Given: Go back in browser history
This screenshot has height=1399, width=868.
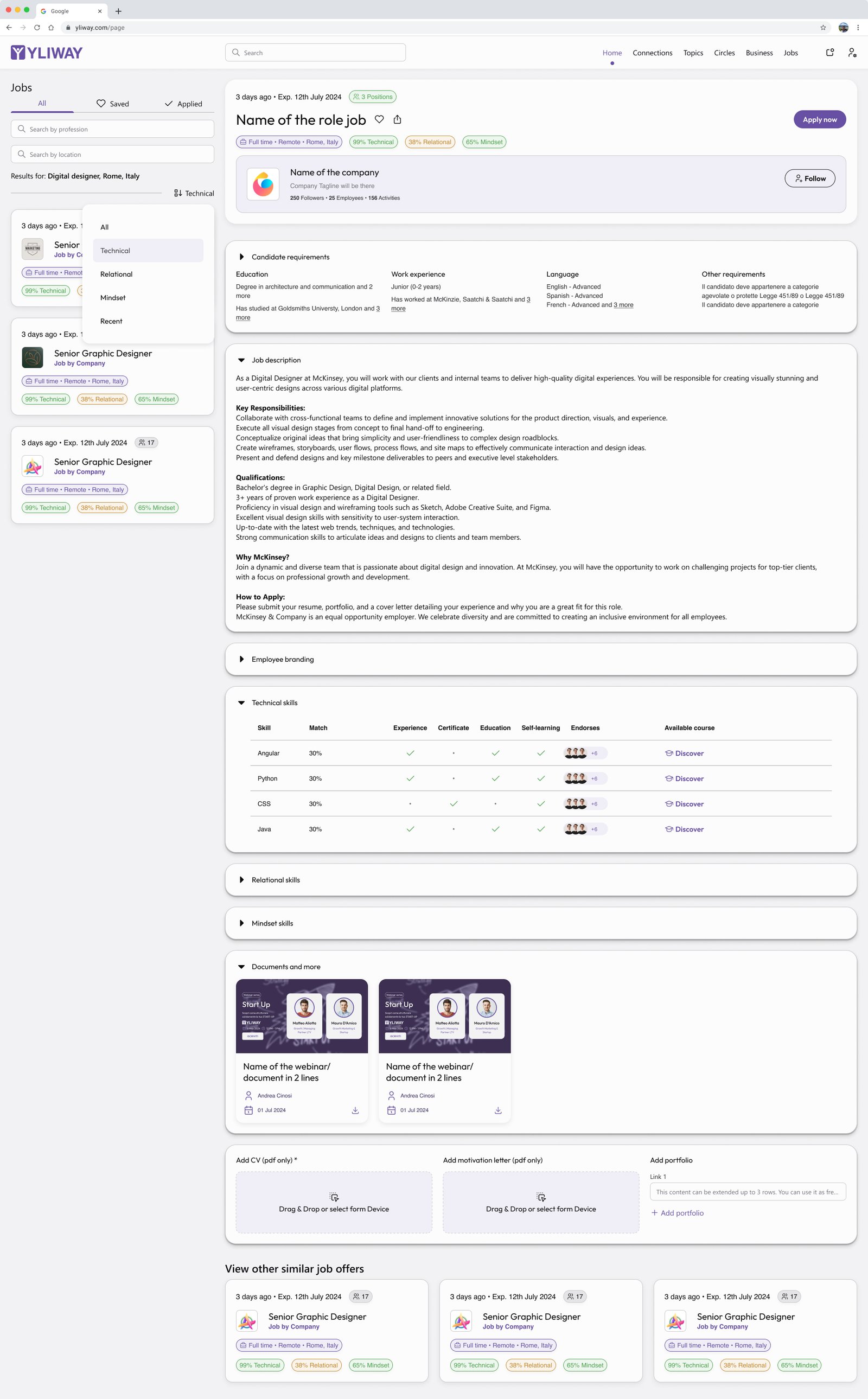Looking at the screenshot, I should click(x=9, y=28).
